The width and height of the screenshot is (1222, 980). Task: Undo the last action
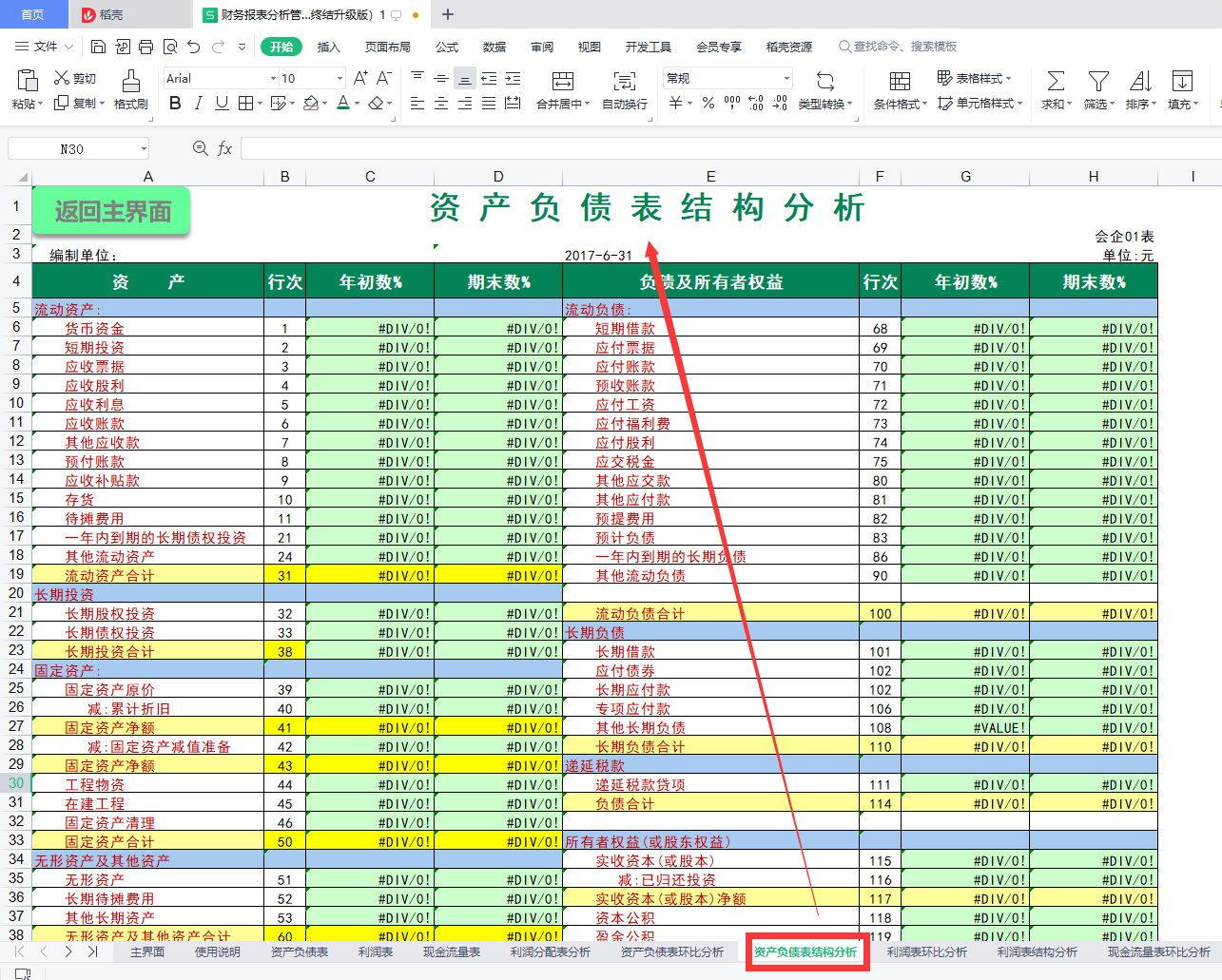click(x=194, y=47)
